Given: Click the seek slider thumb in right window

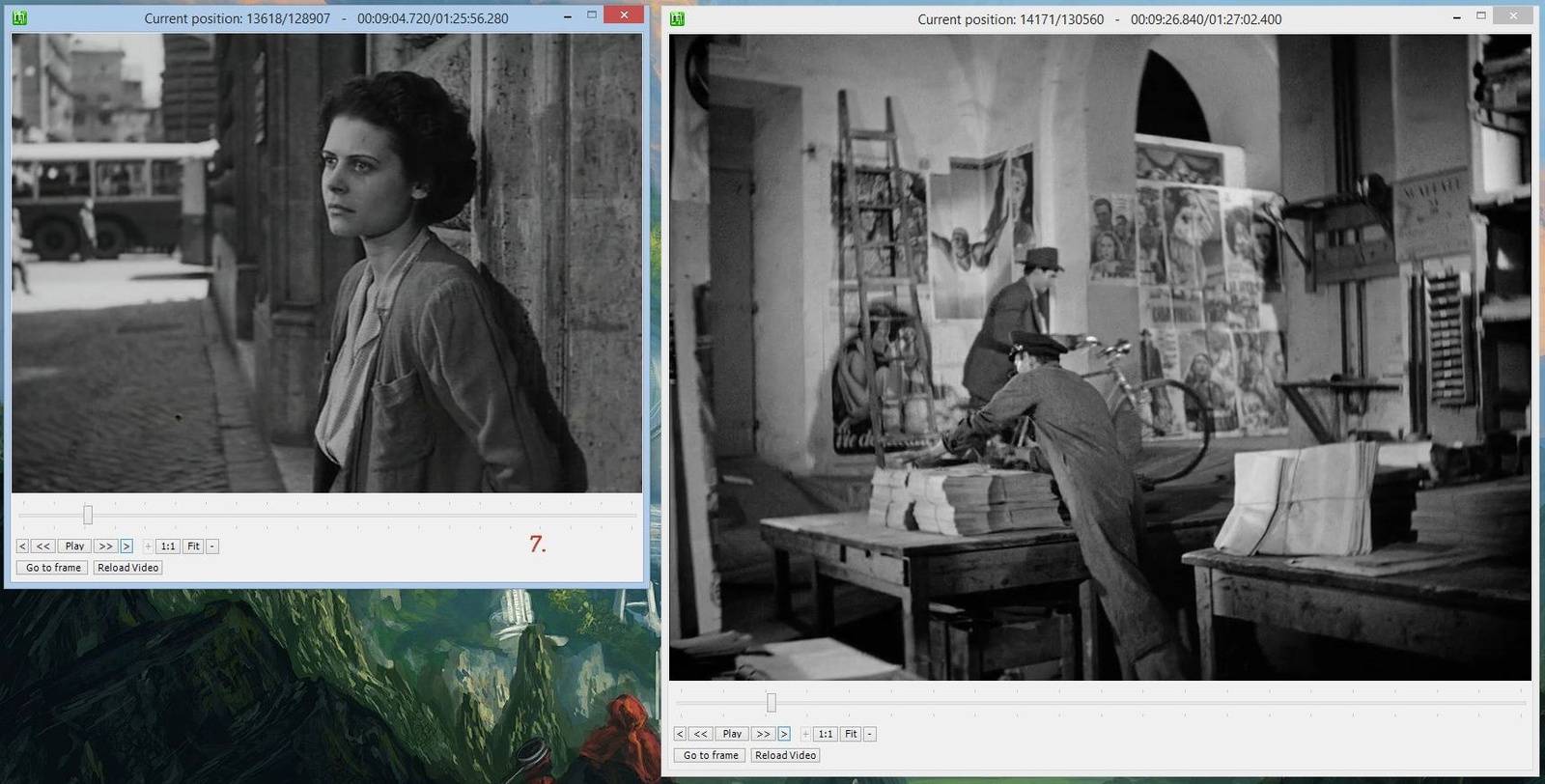Looking at the screenshot, I should click(772, 702).
